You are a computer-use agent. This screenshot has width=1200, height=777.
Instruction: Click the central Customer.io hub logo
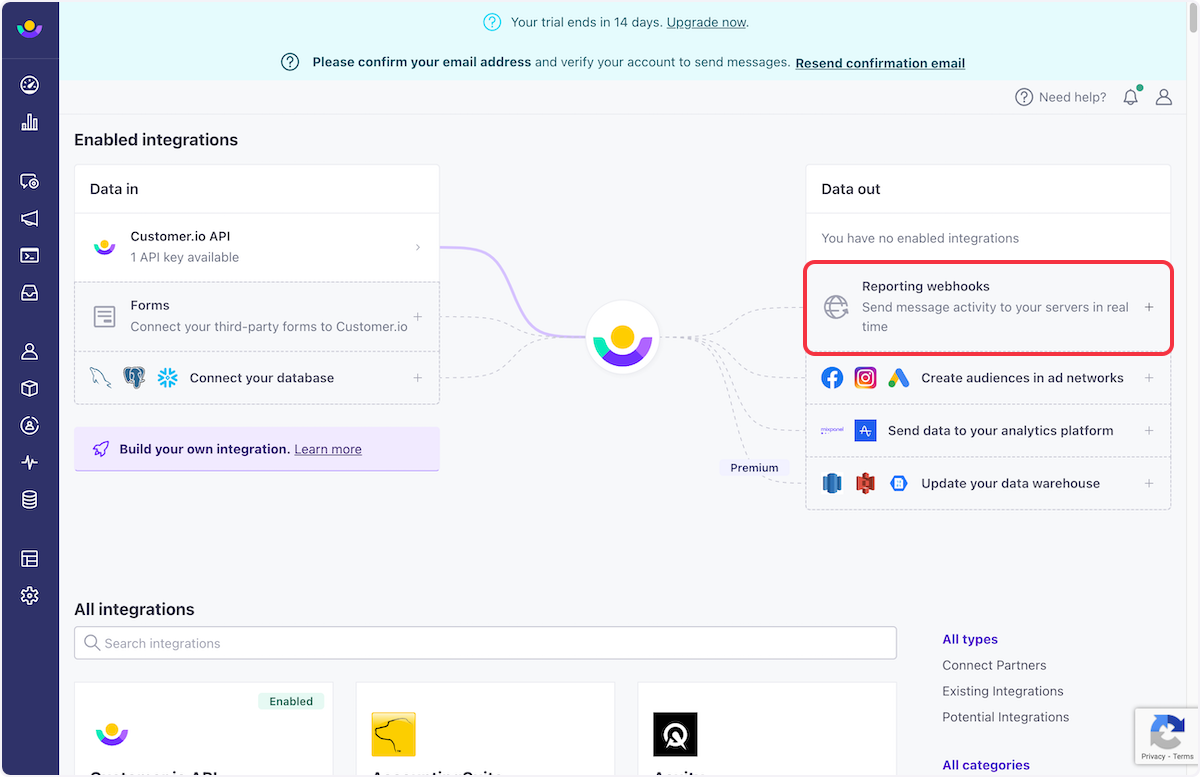pos(622,338)
